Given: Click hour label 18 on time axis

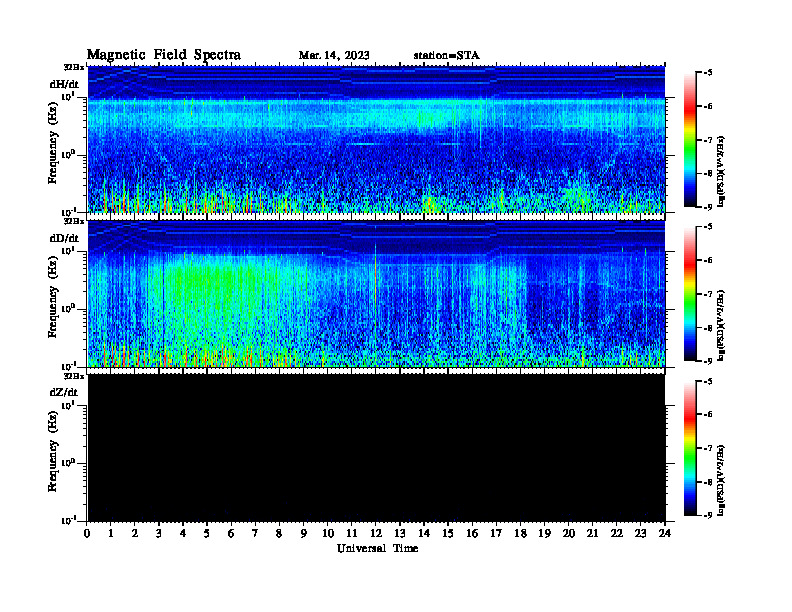Looking at the screenshot, I should pyautogui.click(x=520, y=534).
